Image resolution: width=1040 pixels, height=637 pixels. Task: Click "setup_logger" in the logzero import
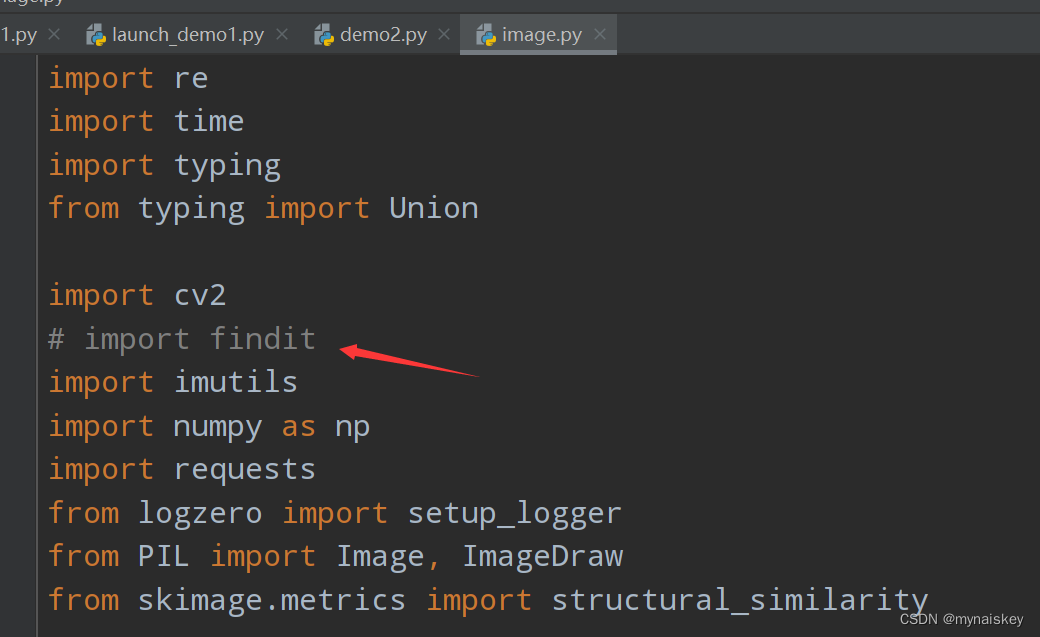pyautogui.click(x=514, y=513)
